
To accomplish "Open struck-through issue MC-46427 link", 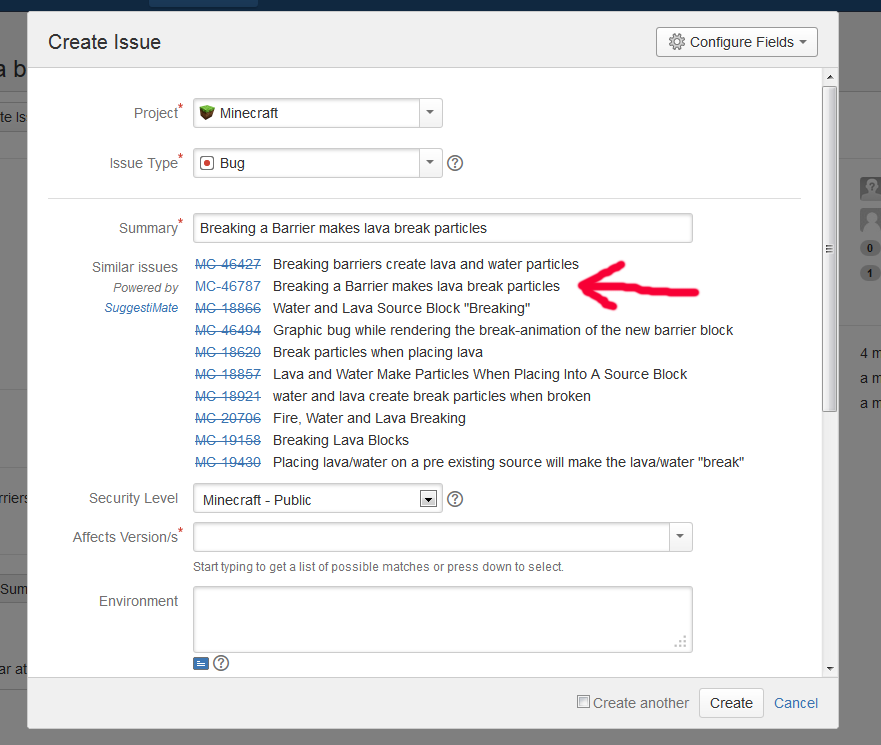I will (227, 264).
